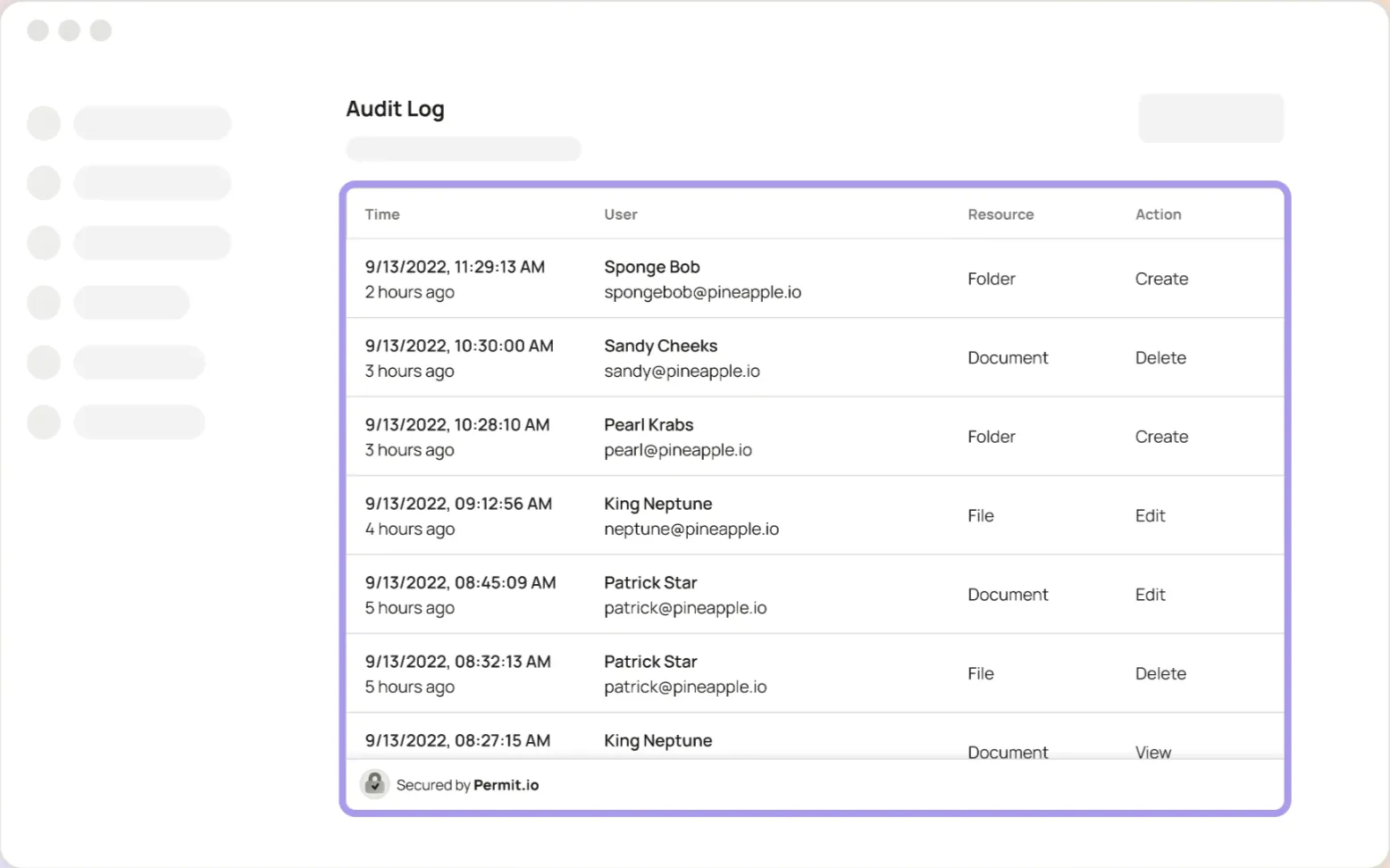This screenshot has width=1390, height=868.
Task: Click the leftmost window control dot
Action: (x=38, y=30)
